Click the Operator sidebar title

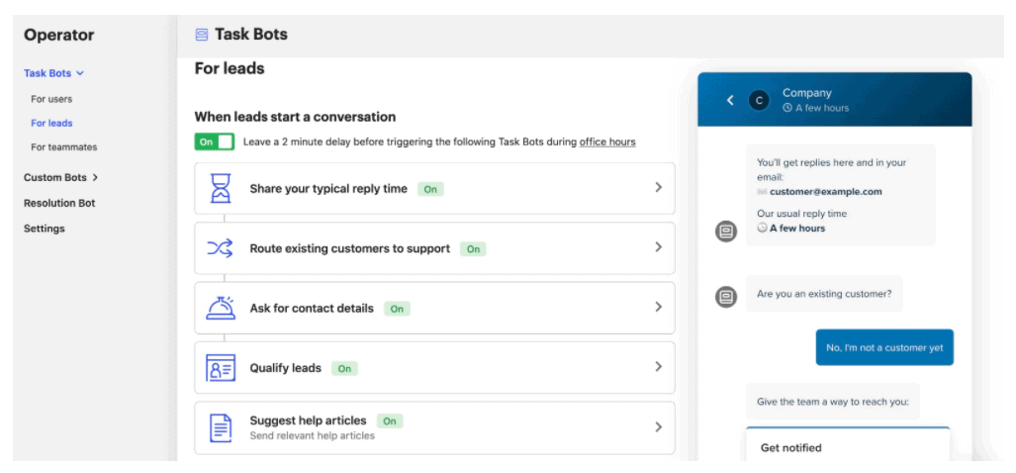point(59,35)
